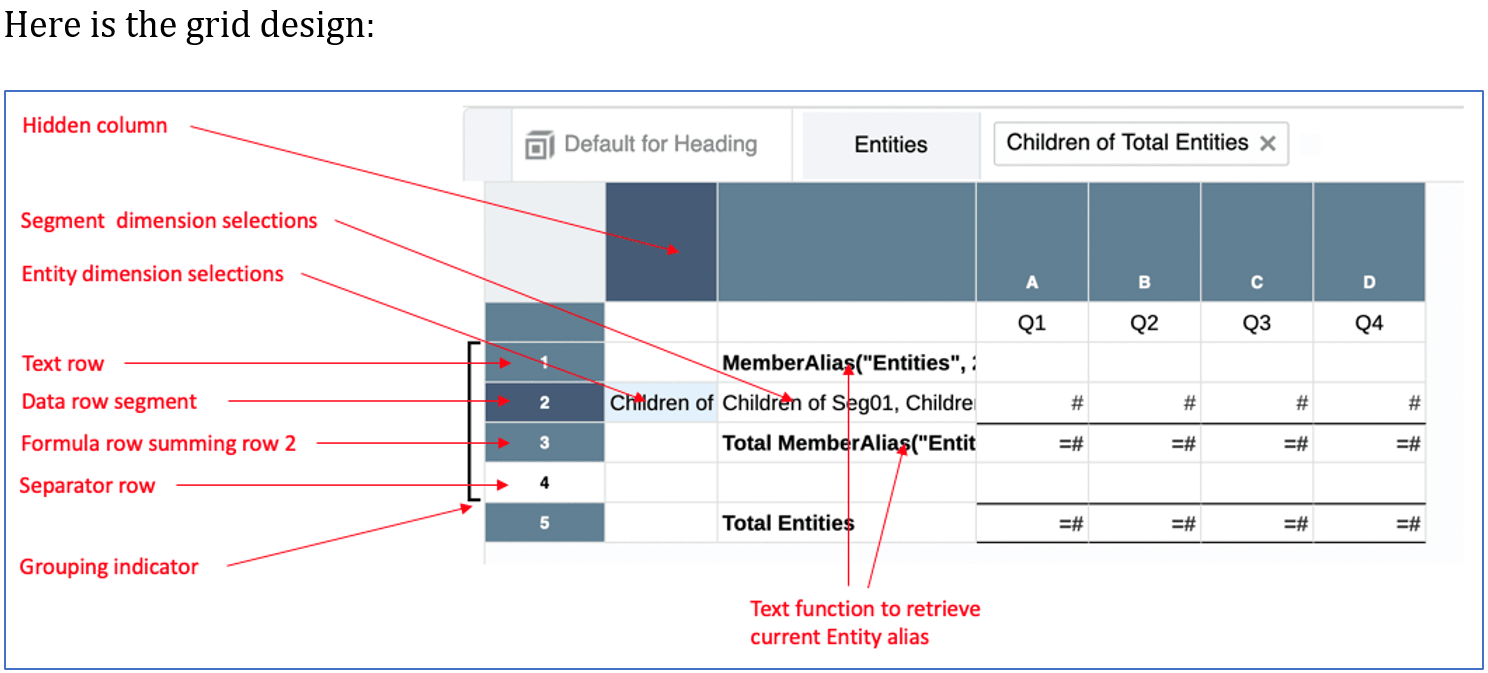Click the Q4 column heading cell
Viewport: 1488px width, 673px height.
click(x=1368, y=323)
